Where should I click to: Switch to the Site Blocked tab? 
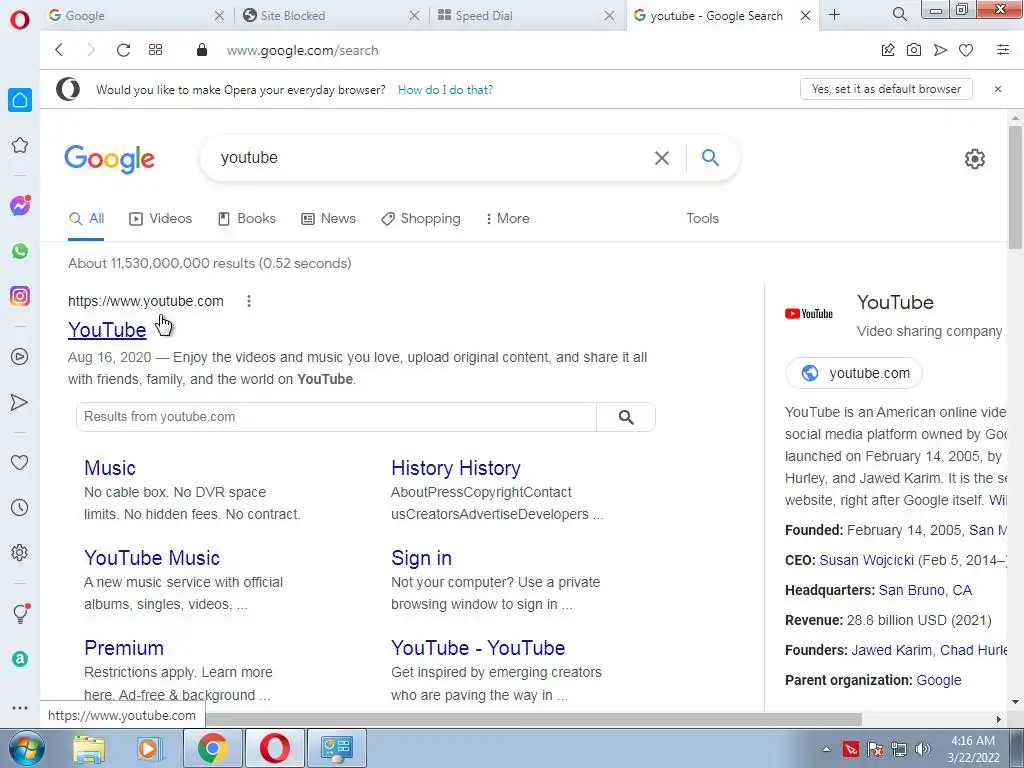[332, 15]
